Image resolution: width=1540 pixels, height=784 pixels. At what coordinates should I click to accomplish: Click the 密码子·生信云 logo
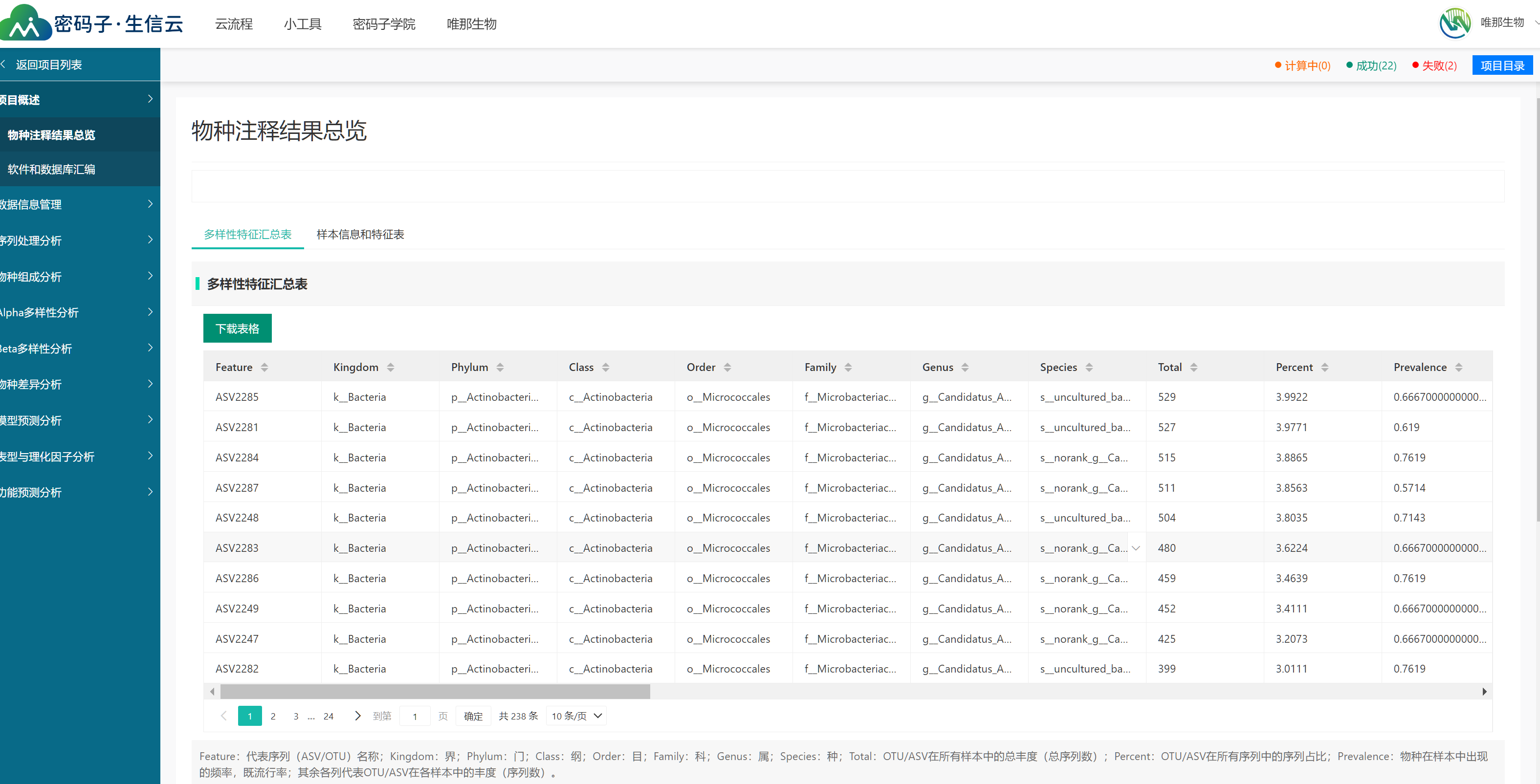point(93,22)
